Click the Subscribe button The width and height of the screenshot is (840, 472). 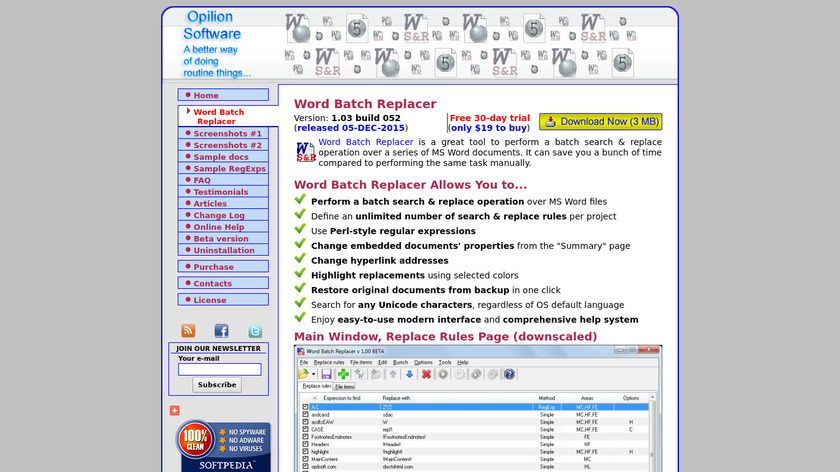click(217, 385)
